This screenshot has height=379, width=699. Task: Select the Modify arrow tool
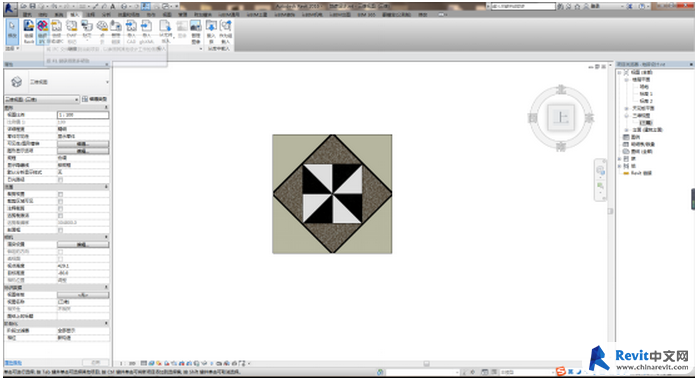(x=12, y=31)
